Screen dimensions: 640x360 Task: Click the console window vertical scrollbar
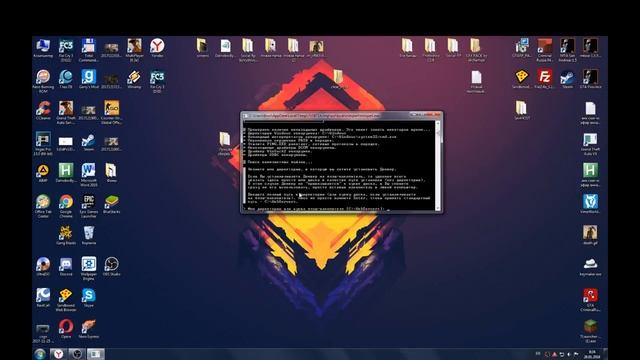(x=438, y=165)
